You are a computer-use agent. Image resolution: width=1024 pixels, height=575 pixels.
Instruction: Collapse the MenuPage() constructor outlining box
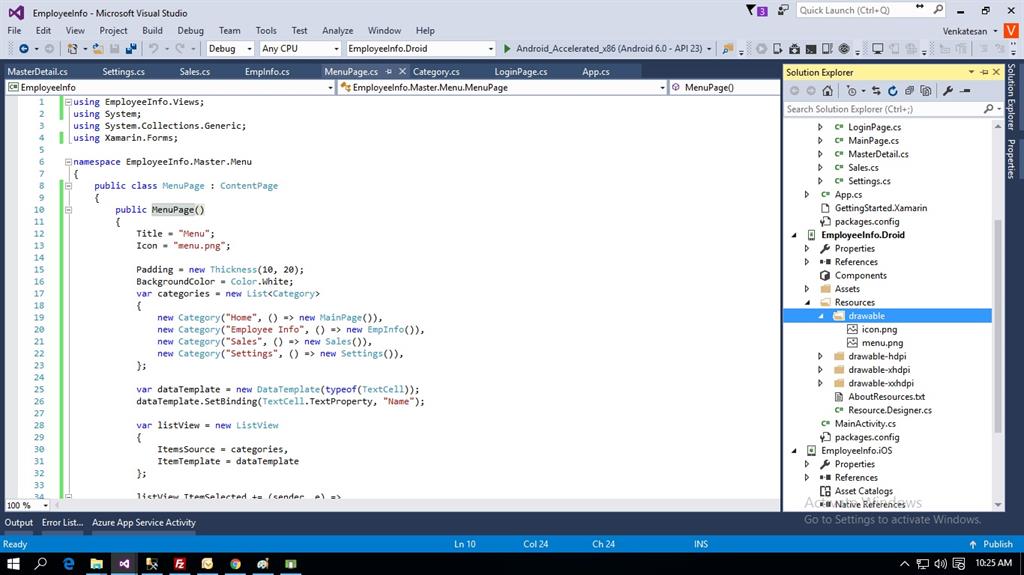coord(68,210)
